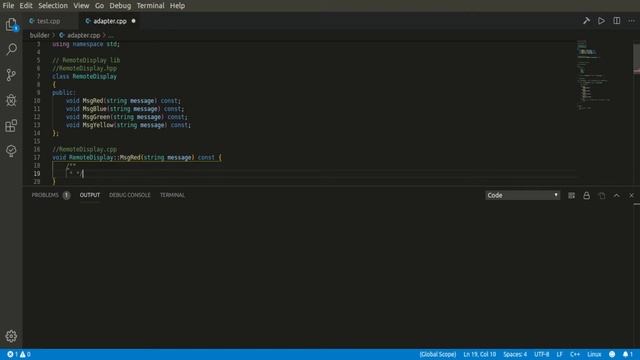640x360 pixels.
Task: Click the //RemoteDisplay.cpp comment line
Action: 84,149
